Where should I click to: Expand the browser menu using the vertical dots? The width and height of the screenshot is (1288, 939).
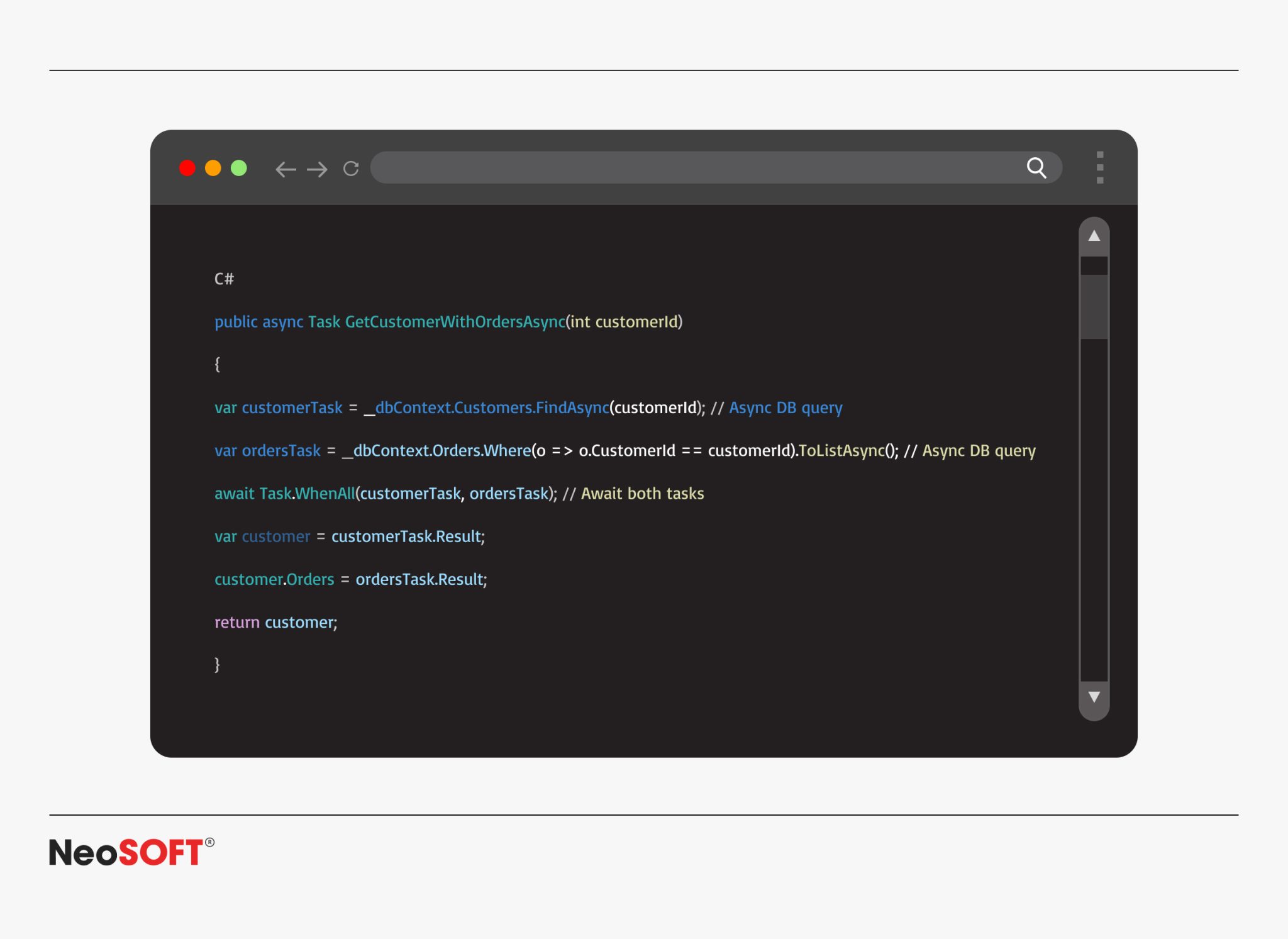[x=1100, y=168]
